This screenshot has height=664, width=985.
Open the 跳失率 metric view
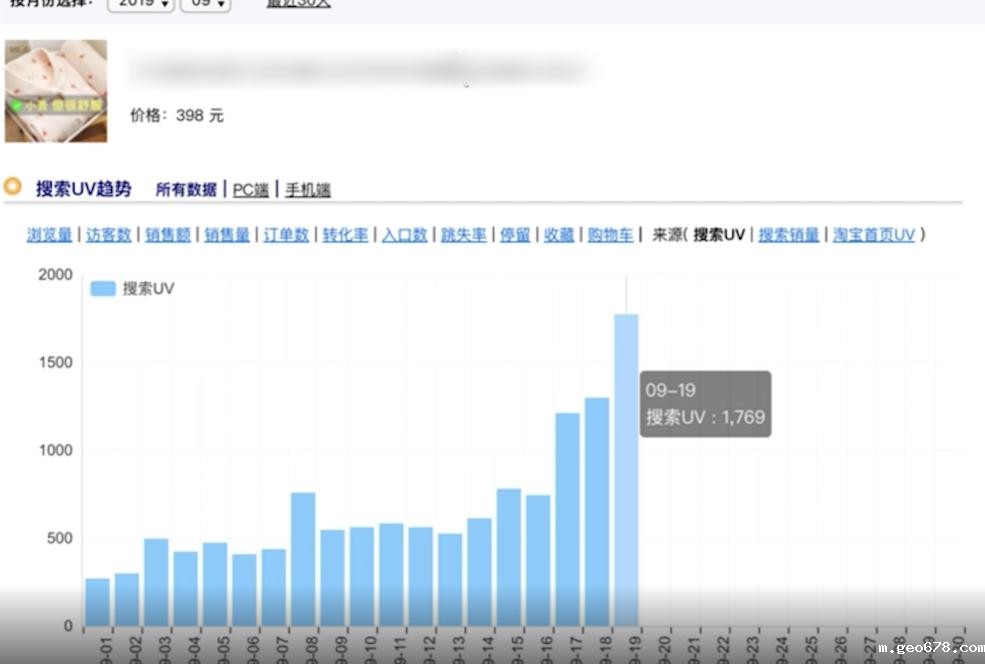click(462, 235)
